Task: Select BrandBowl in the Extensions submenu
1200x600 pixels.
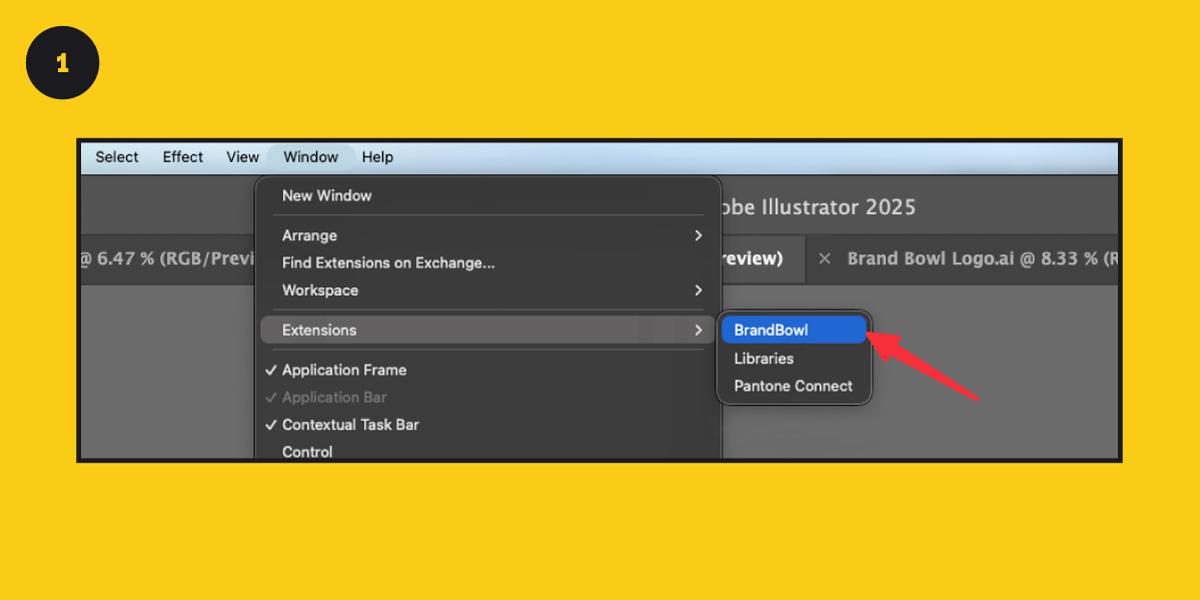Action: pyautogui.click(x=794, y=330)
